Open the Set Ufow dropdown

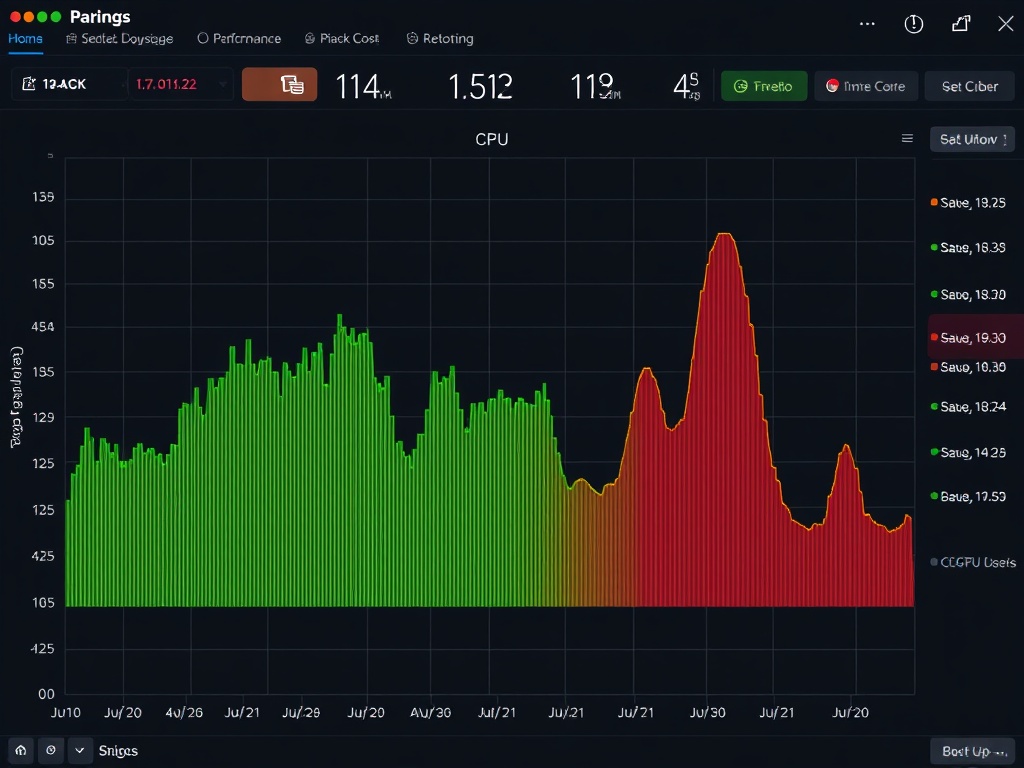coord(971,139)
